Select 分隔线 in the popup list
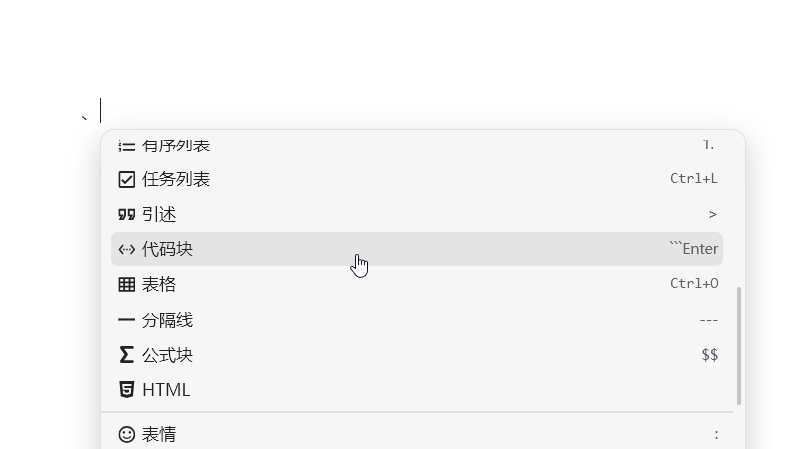Viewport: 790px width, 449px height. 167,320
